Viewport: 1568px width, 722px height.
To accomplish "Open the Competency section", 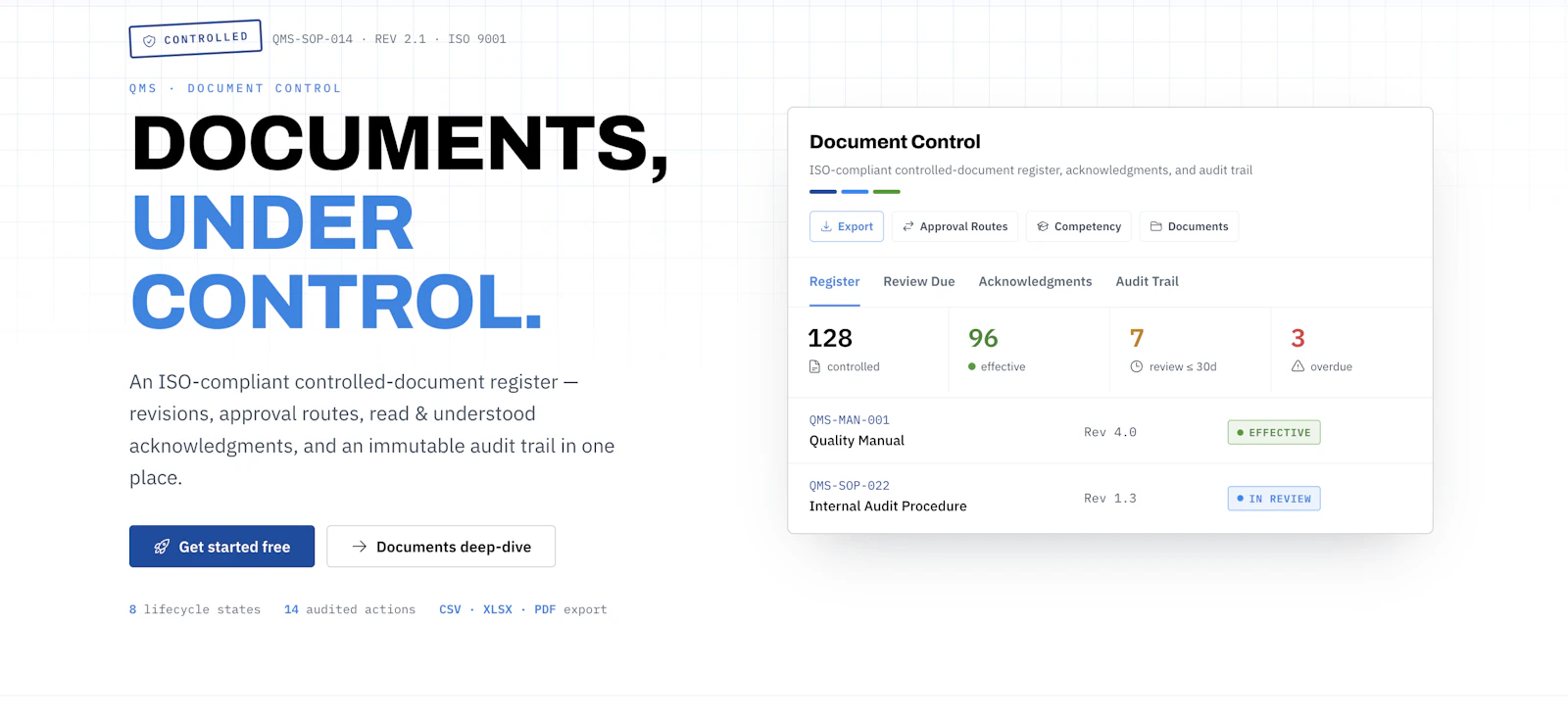I will click(x=1078, y=226).
